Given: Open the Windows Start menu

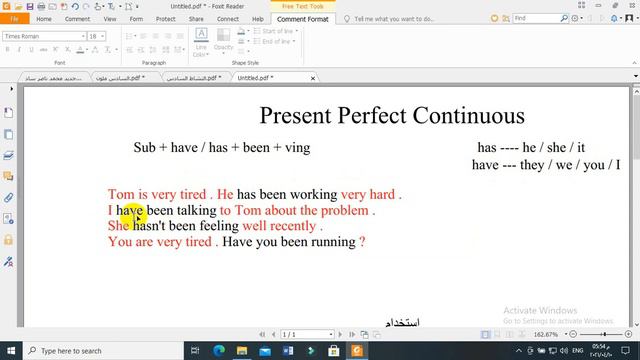Looking at the screenshot, I should pos(11,351).
